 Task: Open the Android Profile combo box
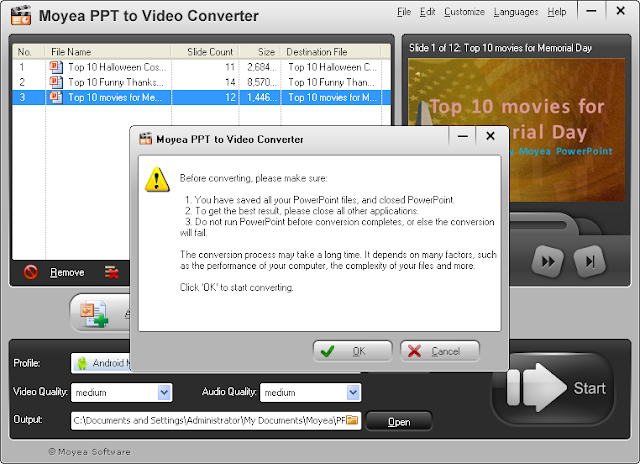100,363
